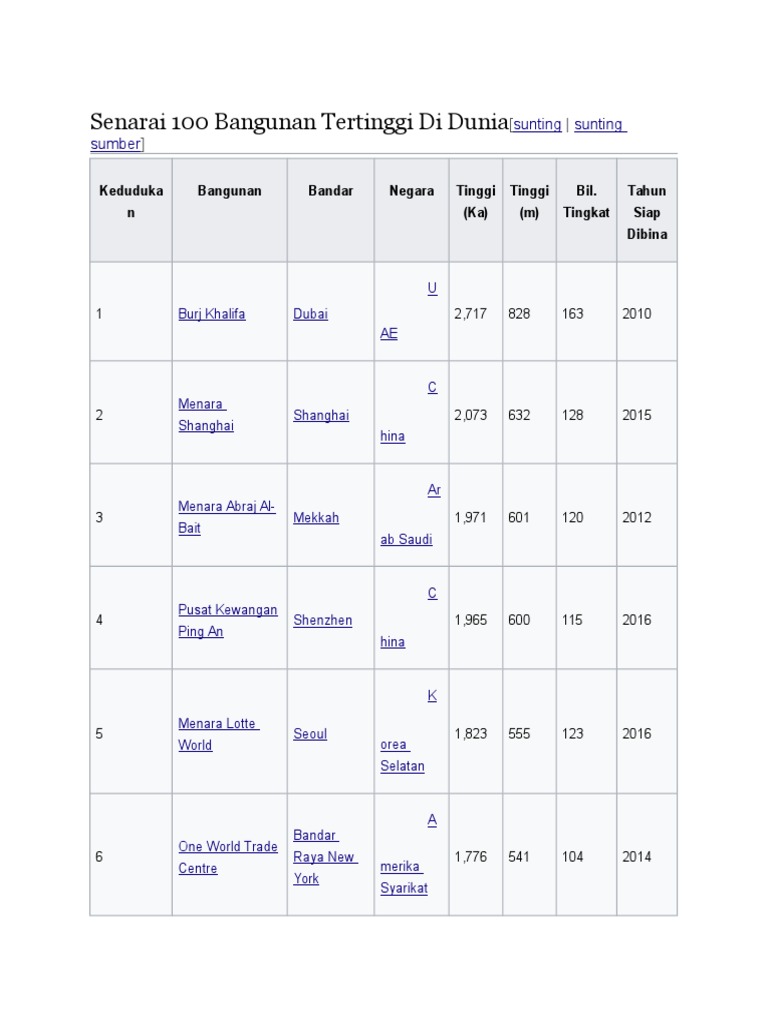Viewport: 768px width, 1024px height.
Task: Click the Dubai city link
Action: point(310,314)
